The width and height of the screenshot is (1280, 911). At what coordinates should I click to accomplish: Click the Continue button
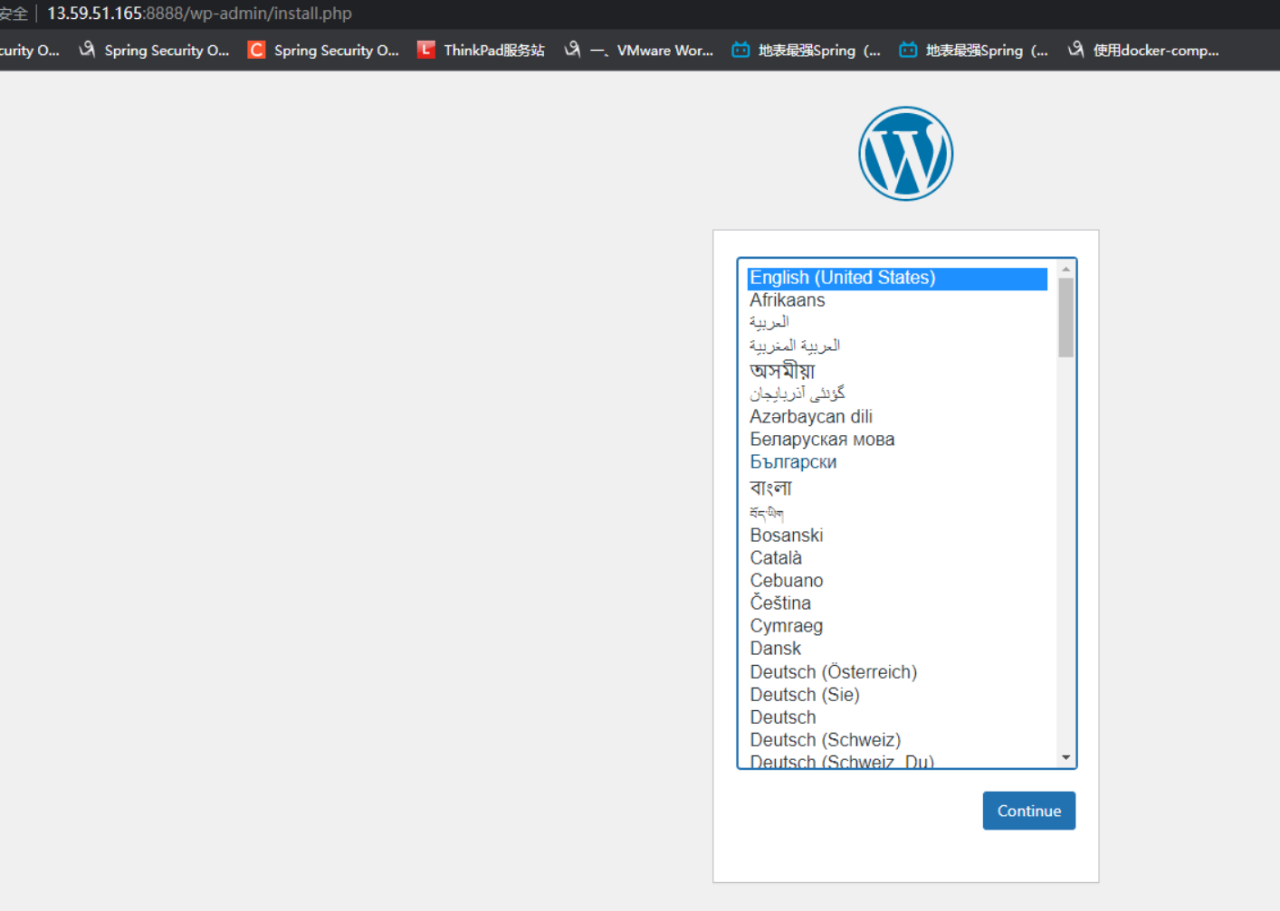[x=1029, y=810]
